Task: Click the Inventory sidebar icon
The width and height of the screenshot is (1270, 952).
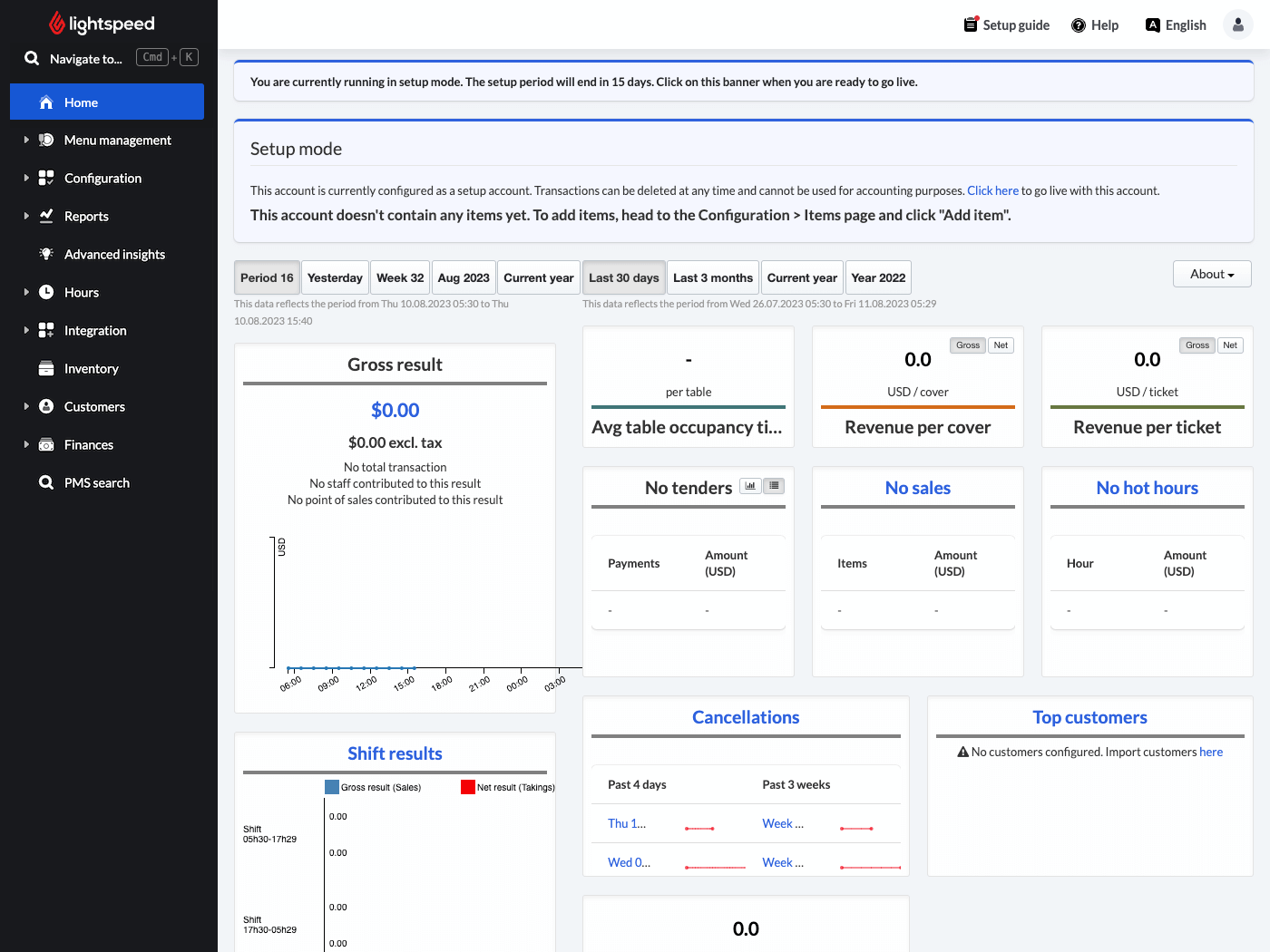Action: coord(45,368)
